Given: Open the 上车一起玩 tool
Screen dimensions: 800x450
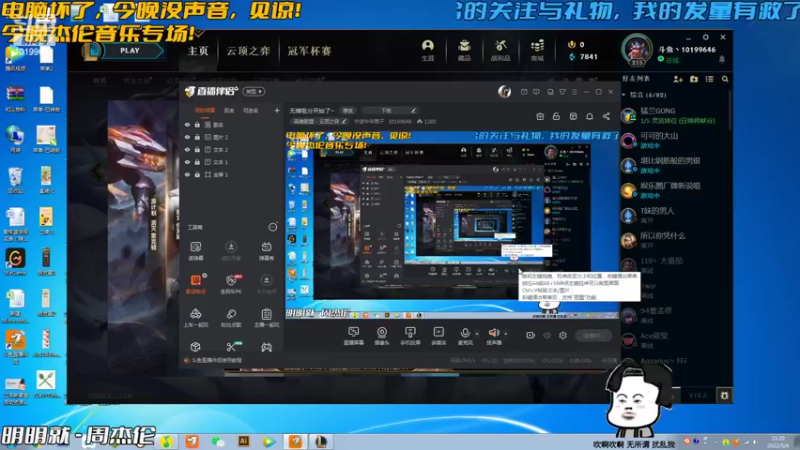Looking at the screenshot, I should (x=195, y=317).
